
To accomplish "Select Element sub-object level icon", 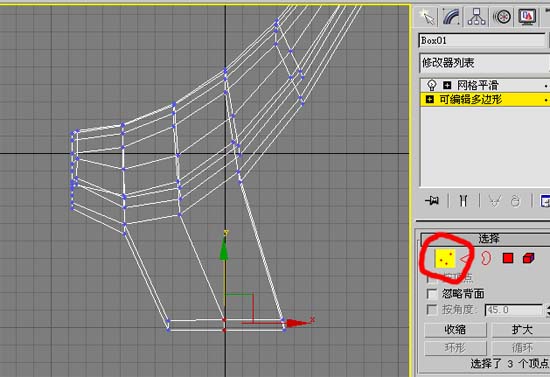I will 528,258.
